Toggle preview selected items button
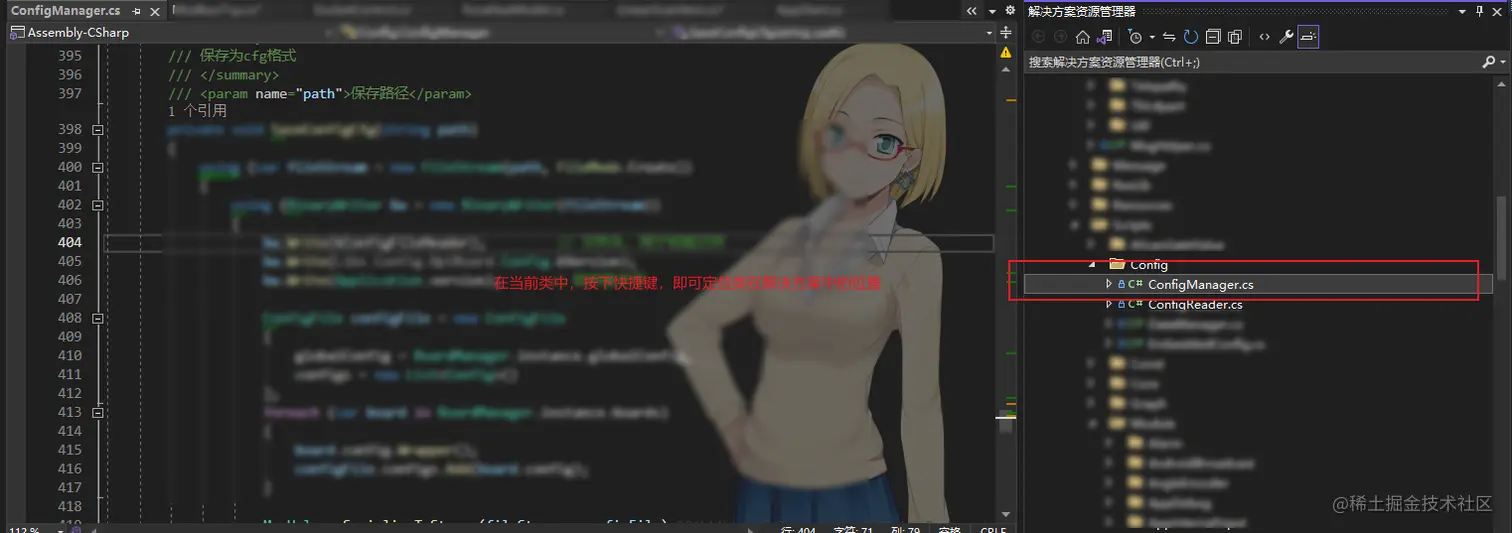 1308,37
